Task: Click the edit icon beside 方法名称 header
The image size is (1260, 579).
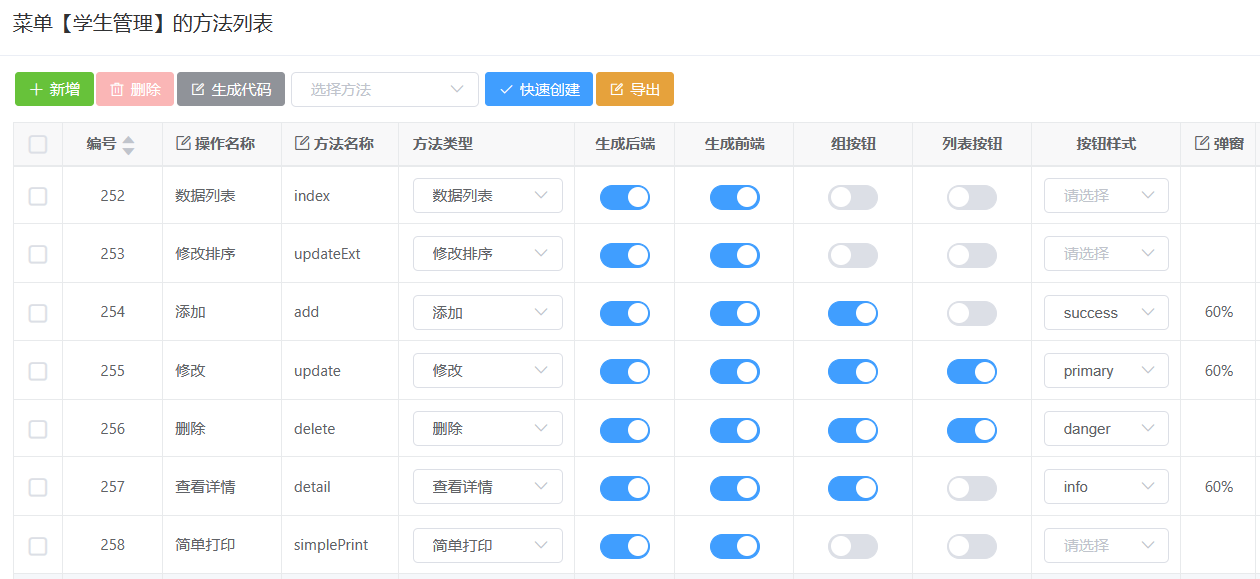Action: (x=302, y=143)
